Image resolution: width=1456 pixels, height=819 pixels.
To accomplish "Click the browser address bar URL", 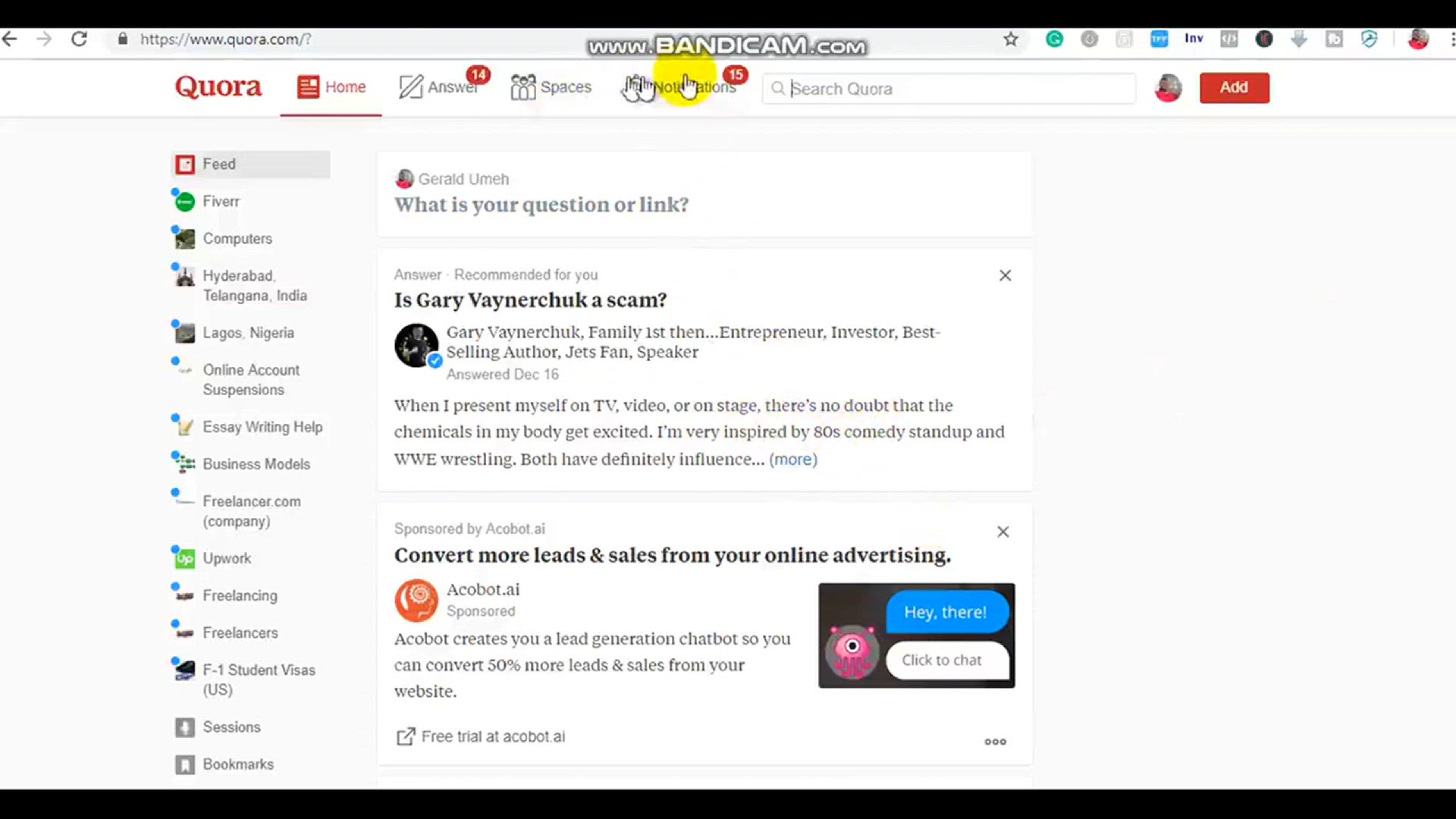I will pyautogui.click(x=225, y=39).
